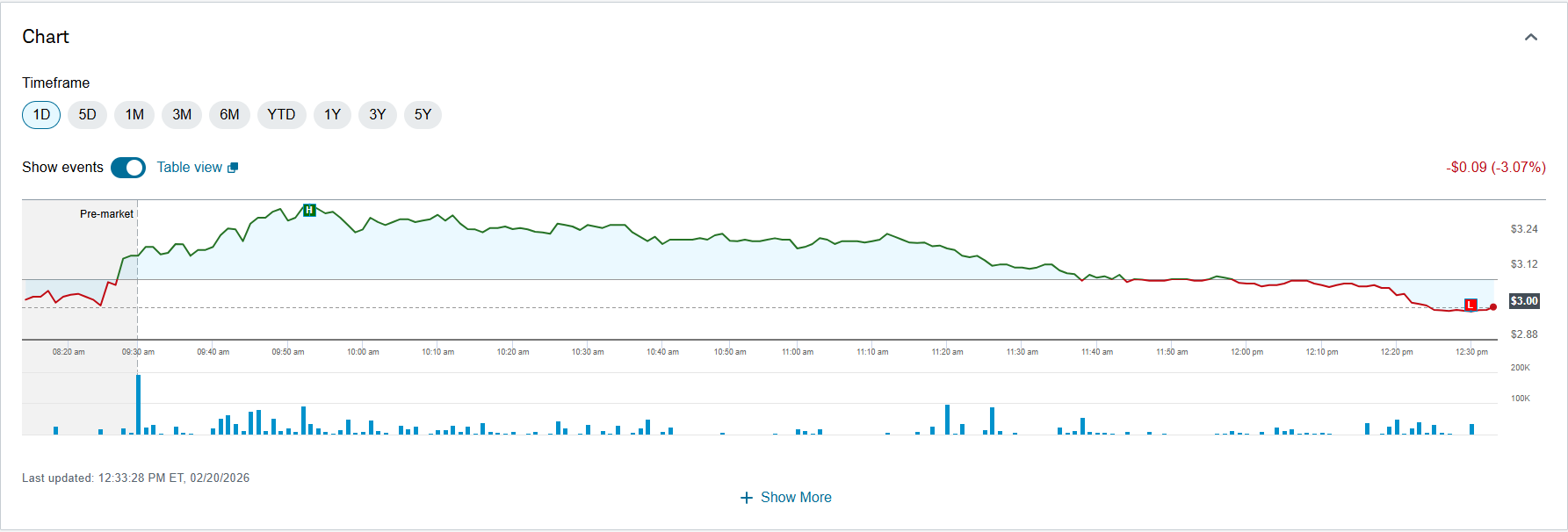Click the $3.12 price axis label

pos(1524,264)
